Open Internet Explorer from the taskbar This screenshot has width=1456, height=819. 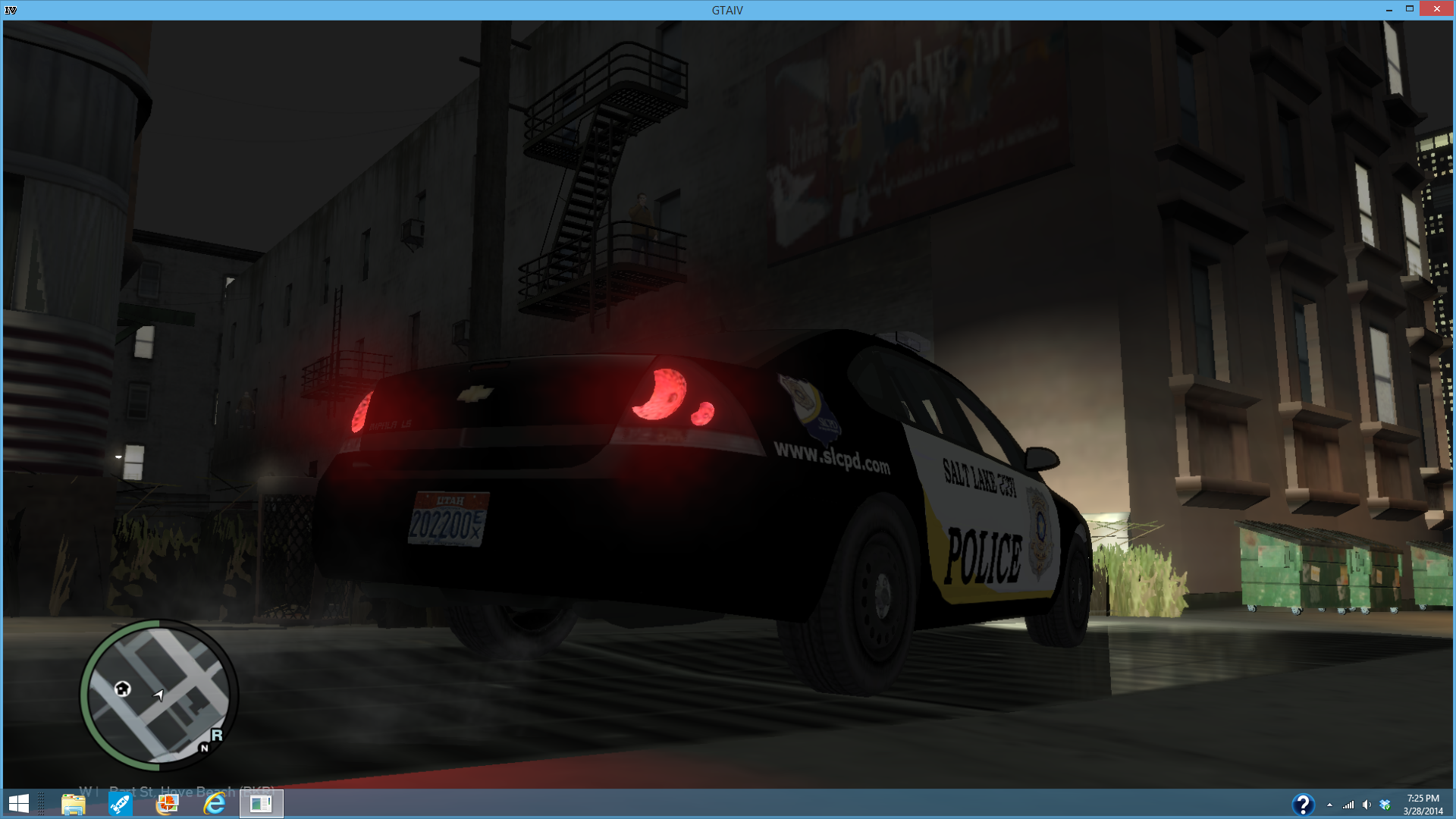click(215, 804)
